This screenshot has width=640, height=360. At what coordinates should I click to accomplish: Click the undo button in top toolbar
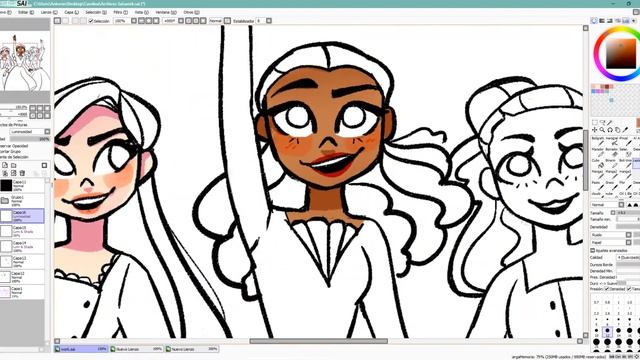click(58, 21)
